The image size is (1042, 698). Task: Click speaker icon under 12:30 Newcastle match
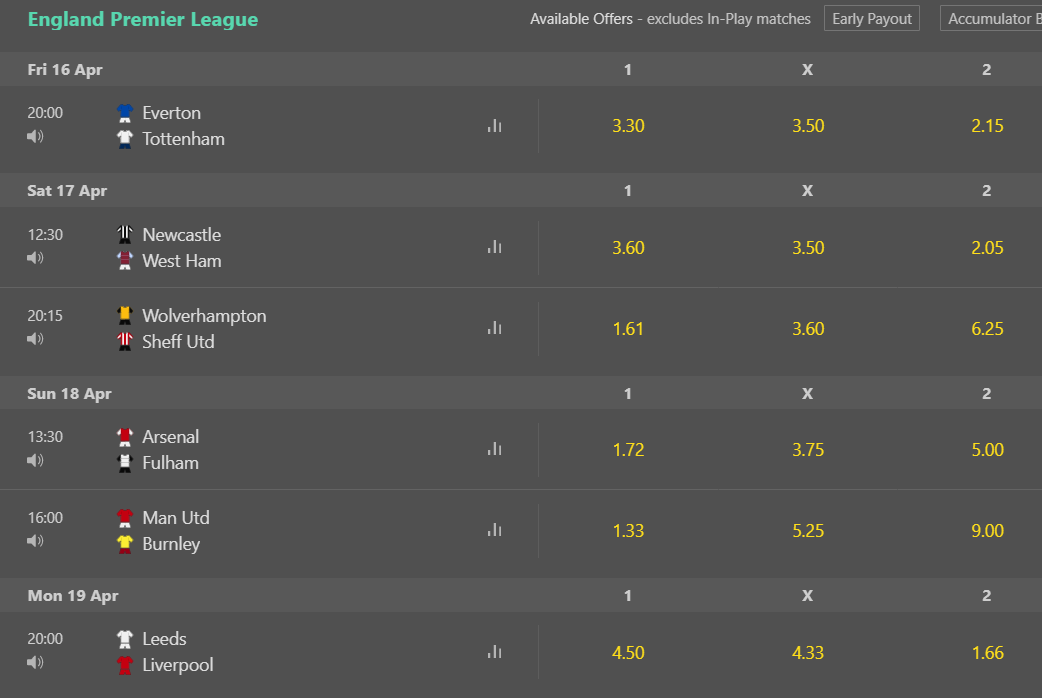[35, 258]
